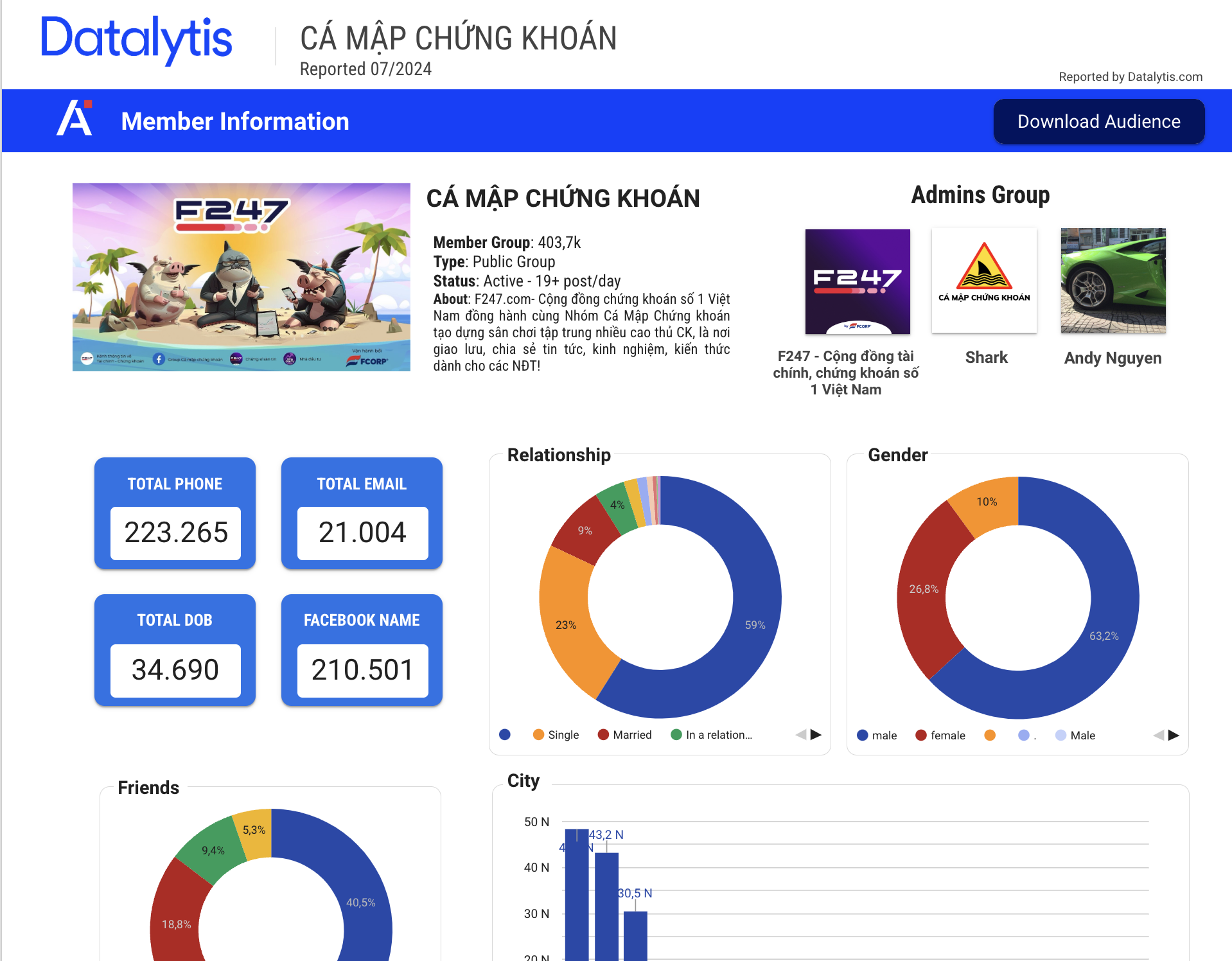Screen dimensions: 1232x961
Task: Click Reported by Datalytis.com text
Action: pyautogui.click(x=1131, y=76)
